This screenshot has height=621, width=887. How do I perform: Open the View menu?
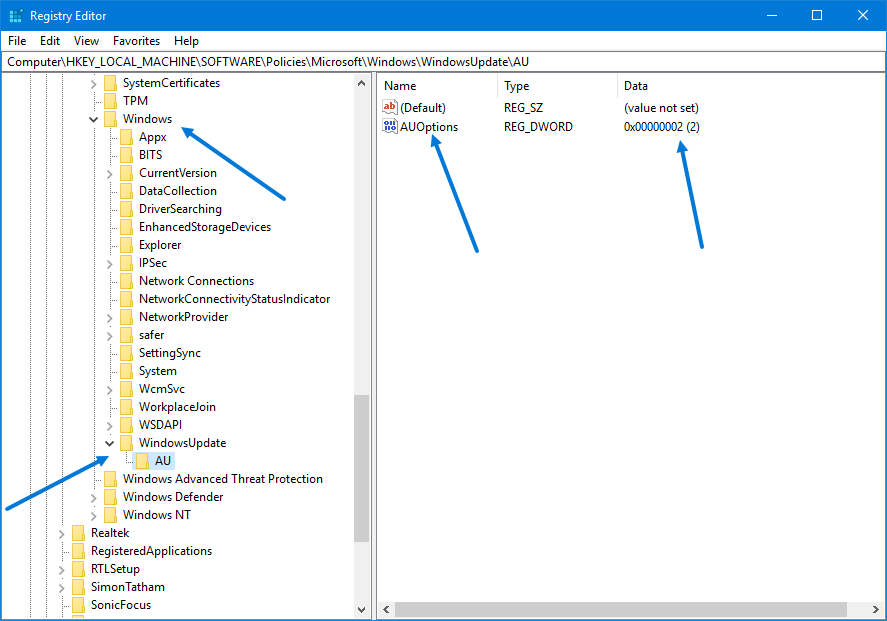pyautogui.click(x=86, y=41)
